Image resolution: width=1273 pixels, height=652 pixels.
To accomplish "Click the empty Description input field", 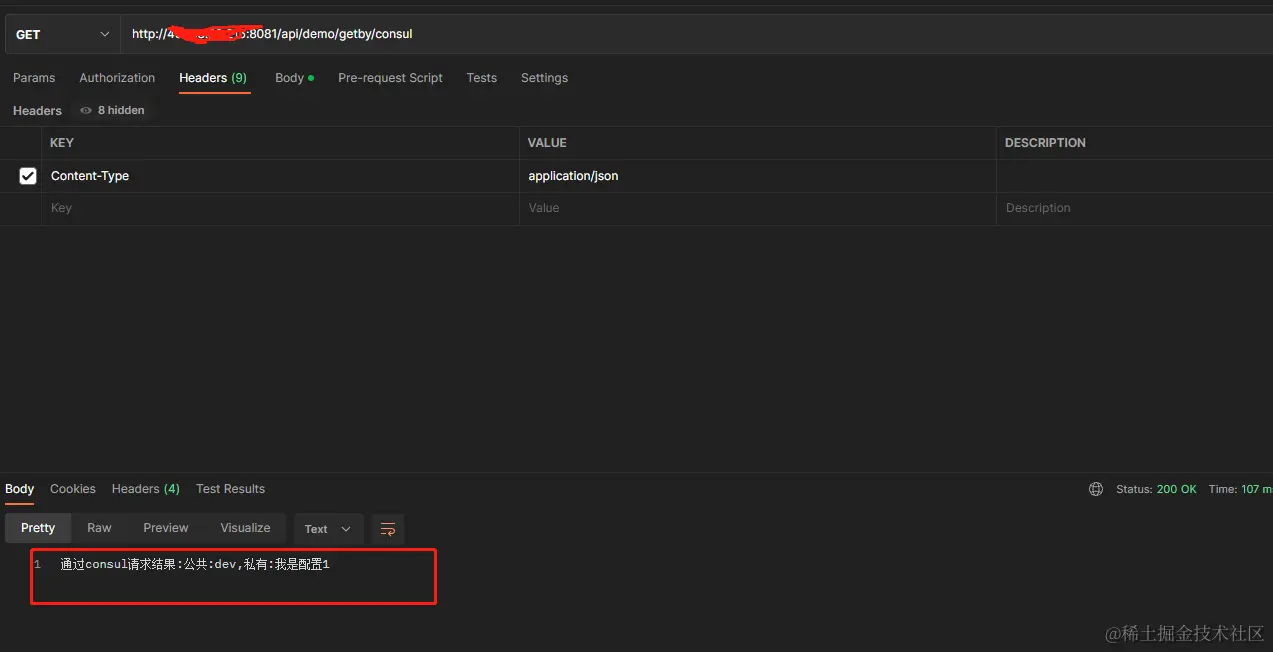I will 1134,208.
